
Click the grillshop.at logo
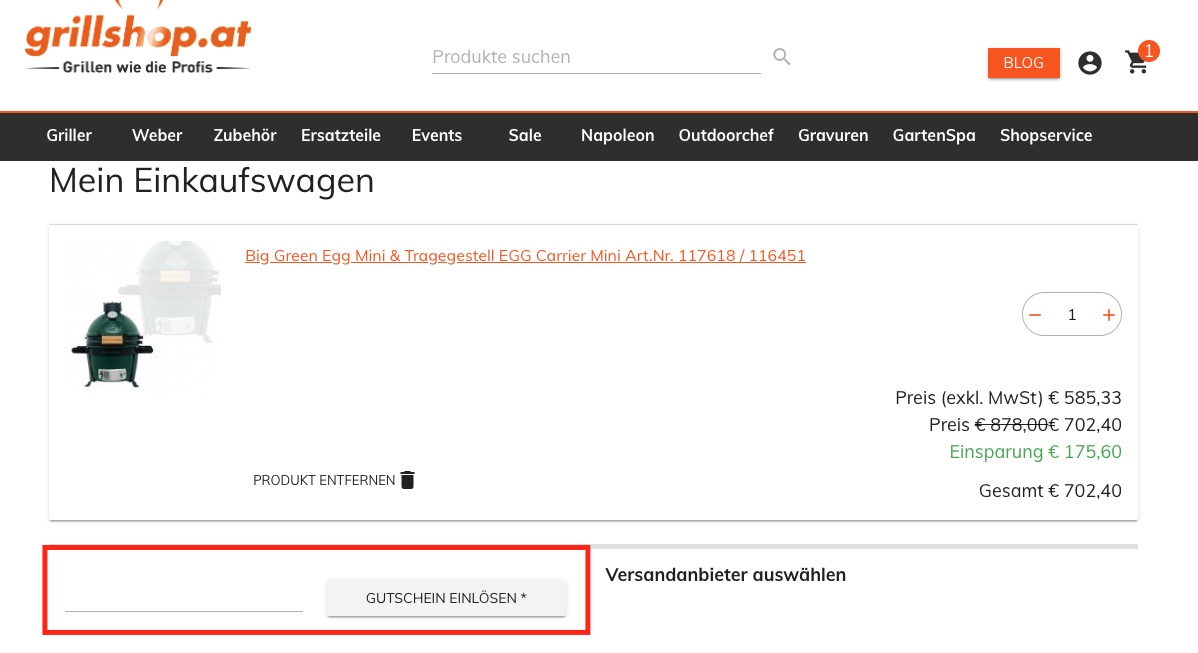(138, 42)
